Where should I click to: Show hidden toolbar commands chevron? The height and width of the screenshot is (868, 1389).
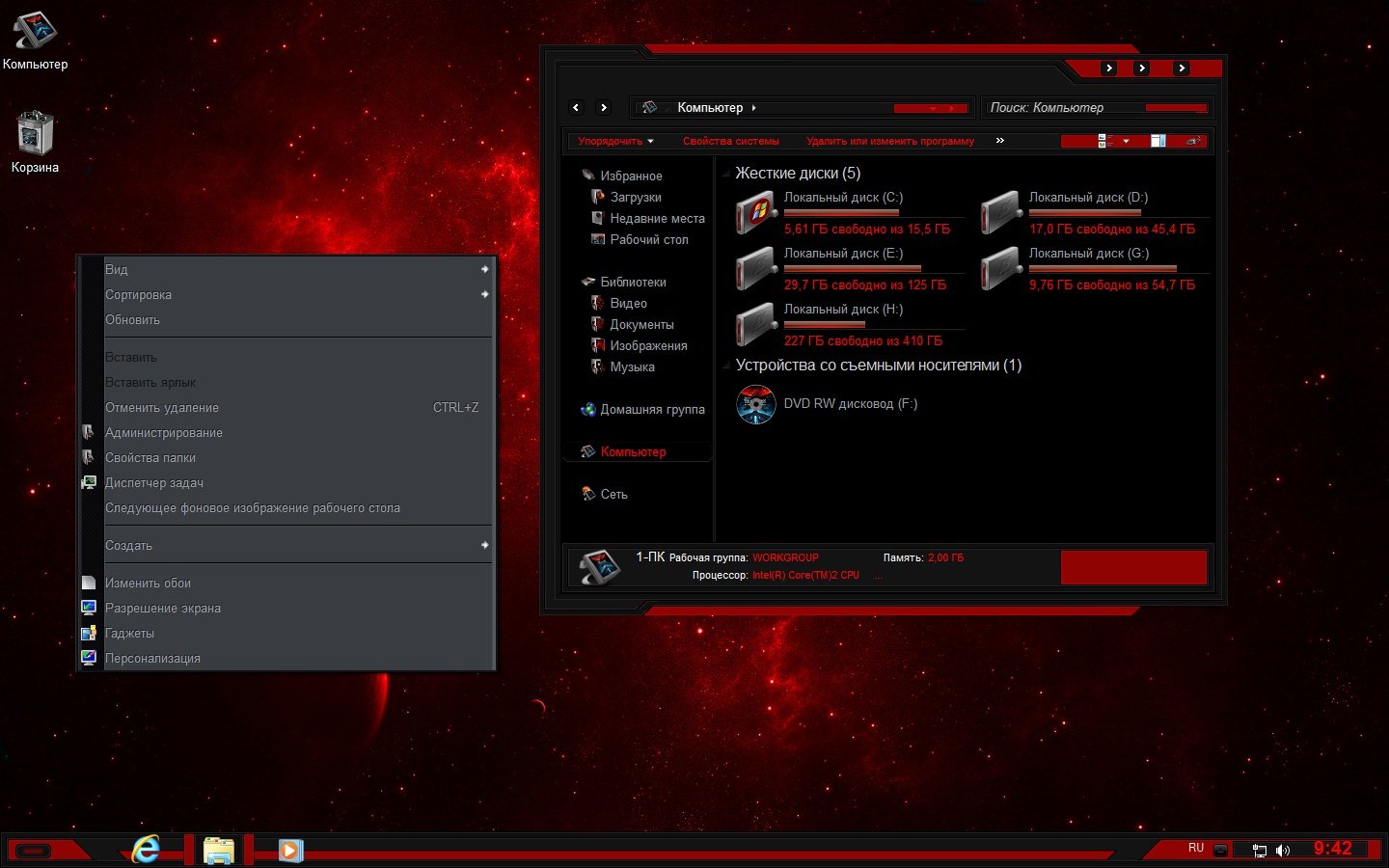point(1000,141)
